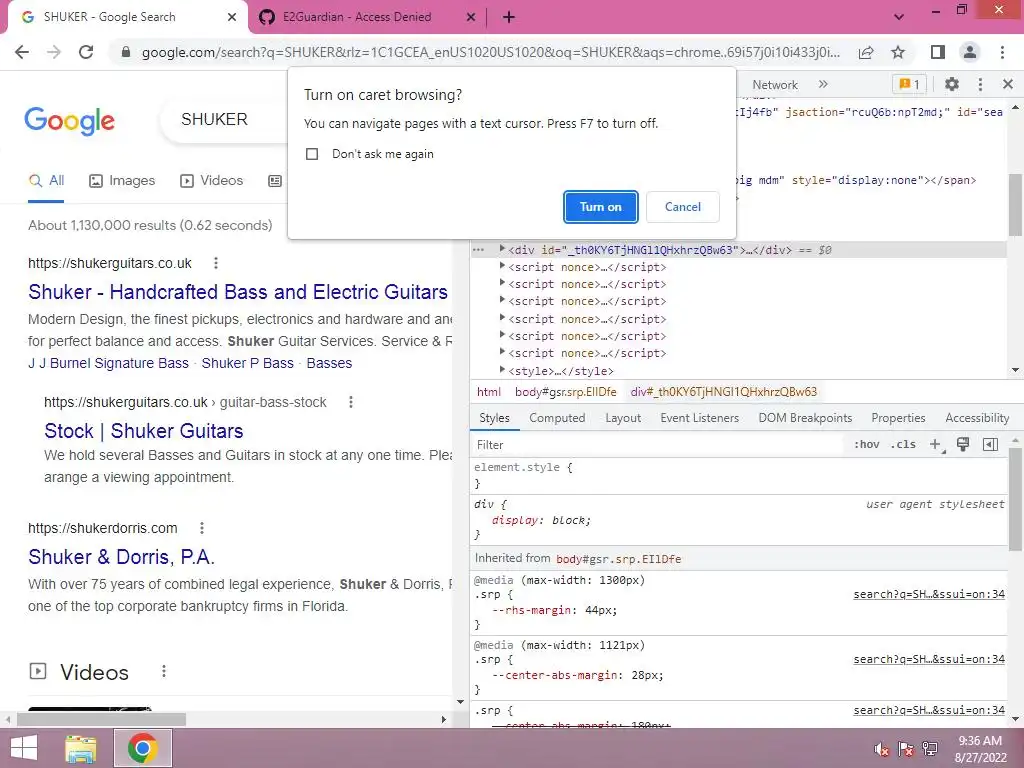Image resolution: width=1024 pixels, height=768 pixels.
Task: Open Stock | Shuker Guitars result
Action: tap(144, 431)
